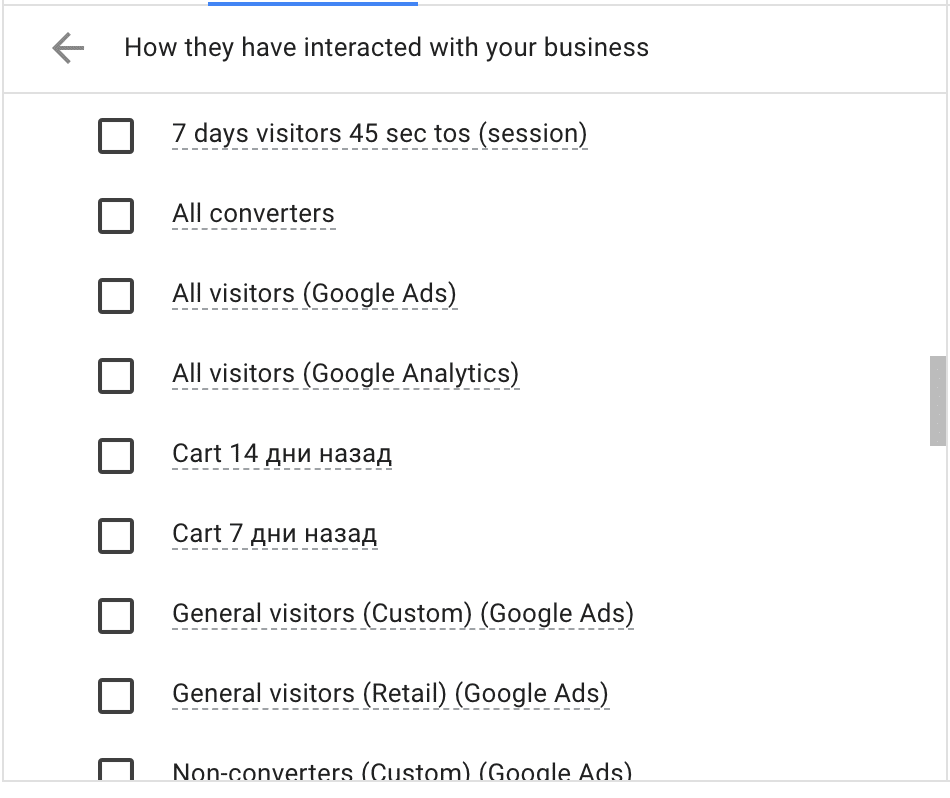Click the 'Cart 7 дни назад' audience text

(274, 534)
